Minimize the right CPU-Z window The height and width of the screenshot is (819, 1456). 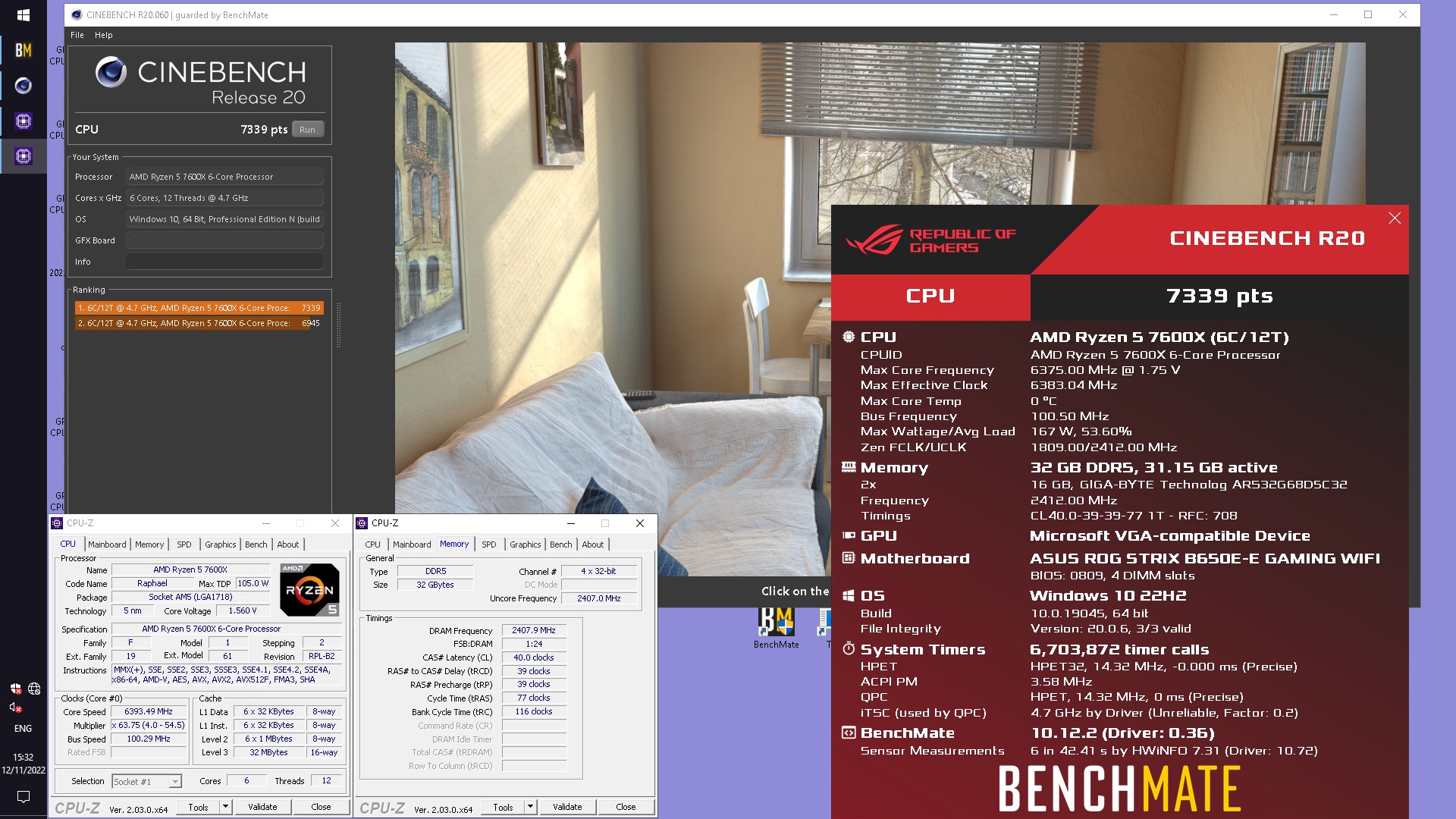tap(571, 523)
